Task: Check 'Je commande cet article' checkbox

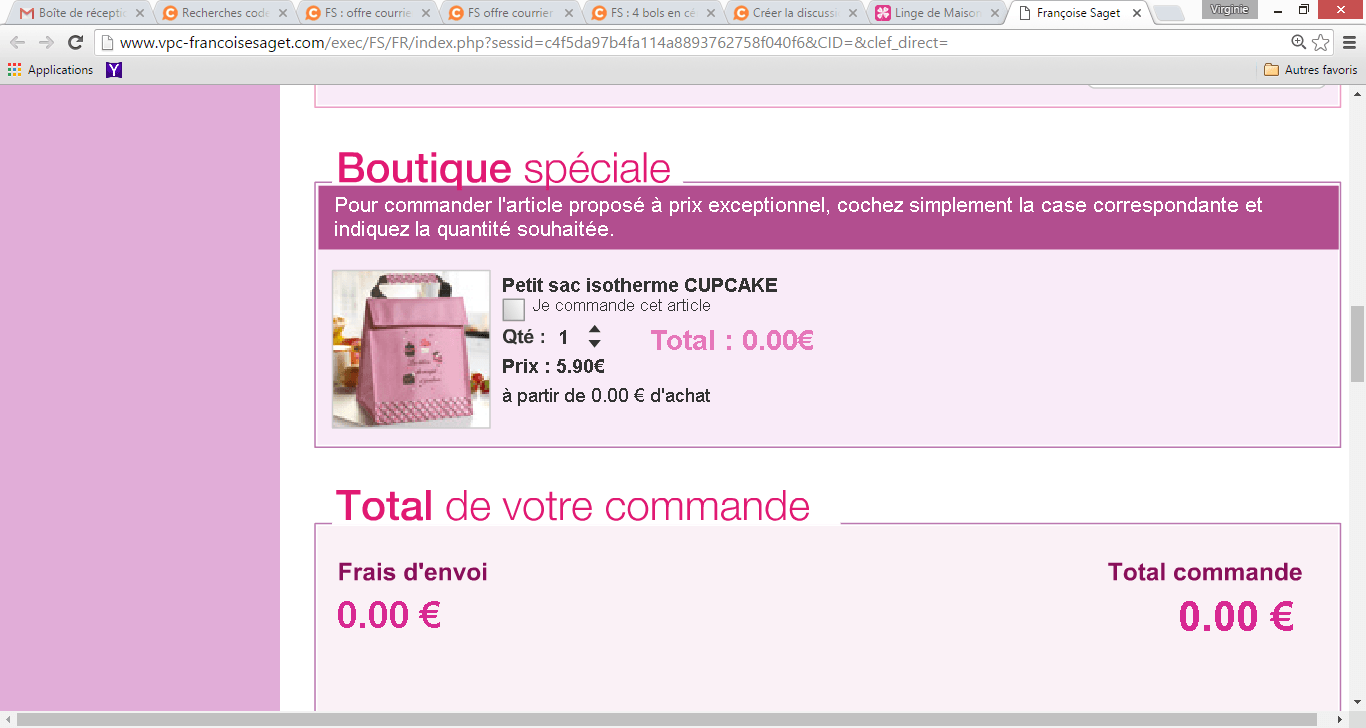Action: click(x=513, y=309)
